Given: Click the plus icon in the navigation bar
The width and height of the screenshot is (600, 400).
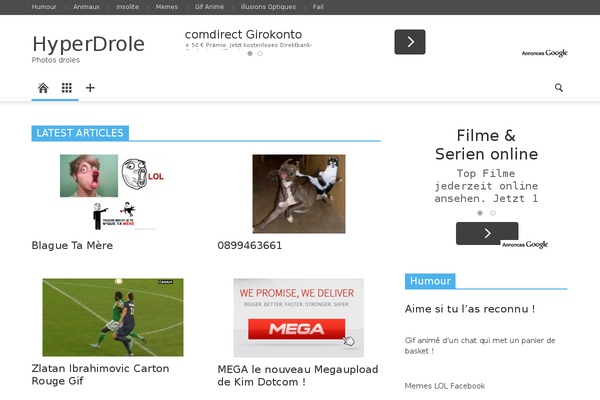Looking at the screenshot, I should click(x=90, y=88).
